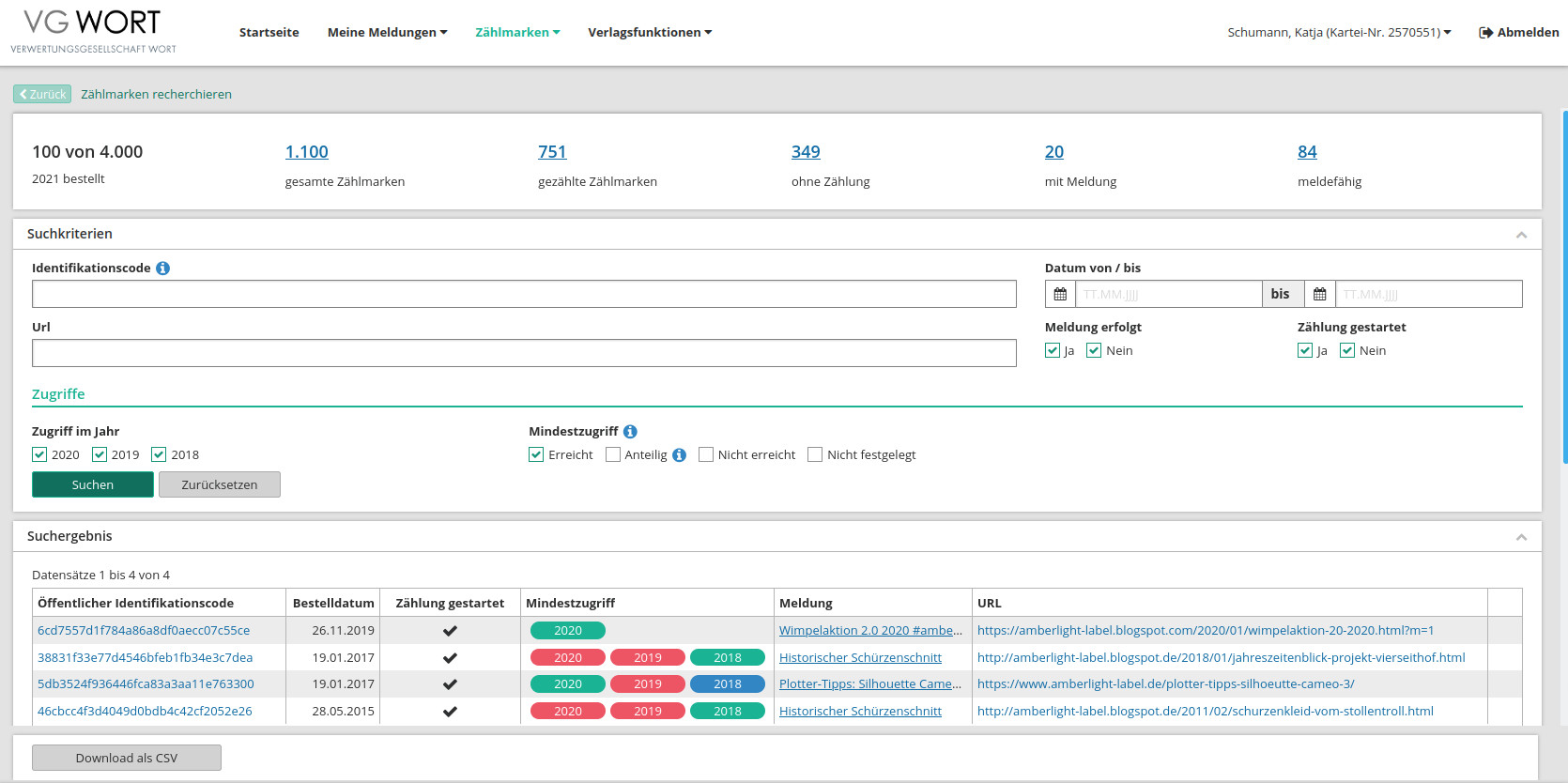Click the Bestelldatum column header
The image size is (1568, 783).
point(333,603)
